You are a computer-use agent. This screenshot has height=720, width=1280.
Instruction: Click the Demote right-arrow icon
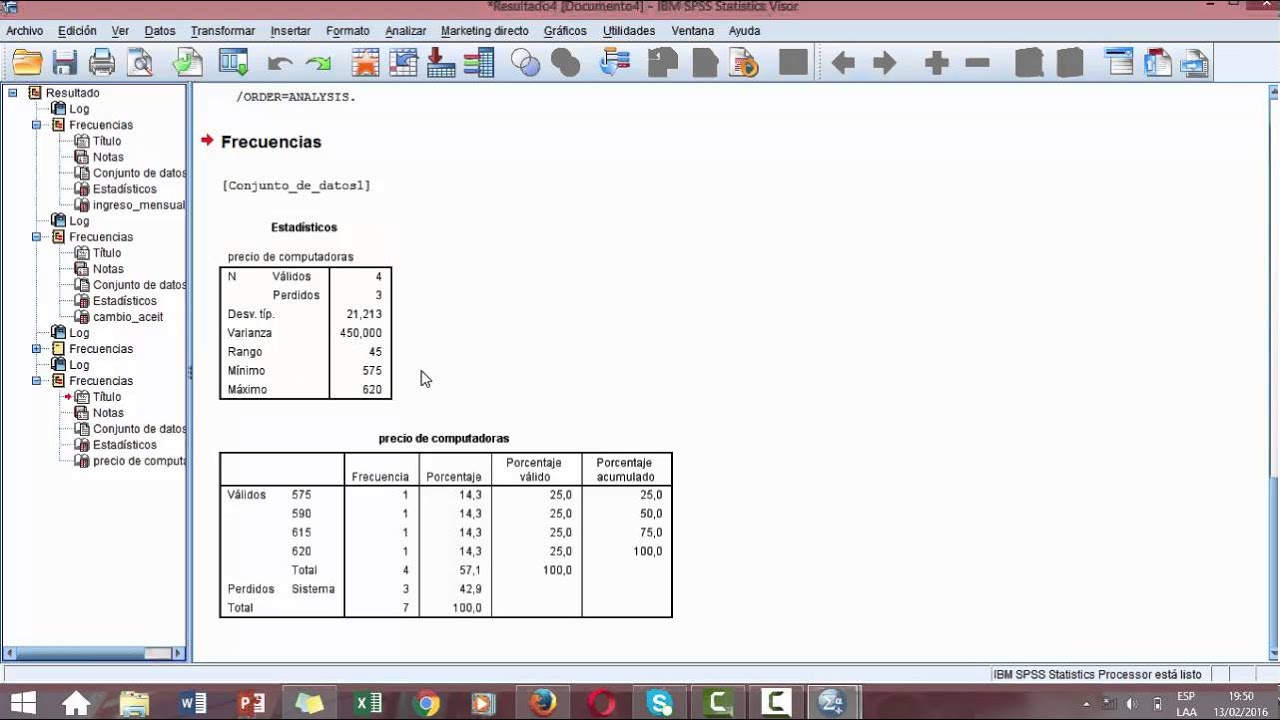click(x=885, y=64)
